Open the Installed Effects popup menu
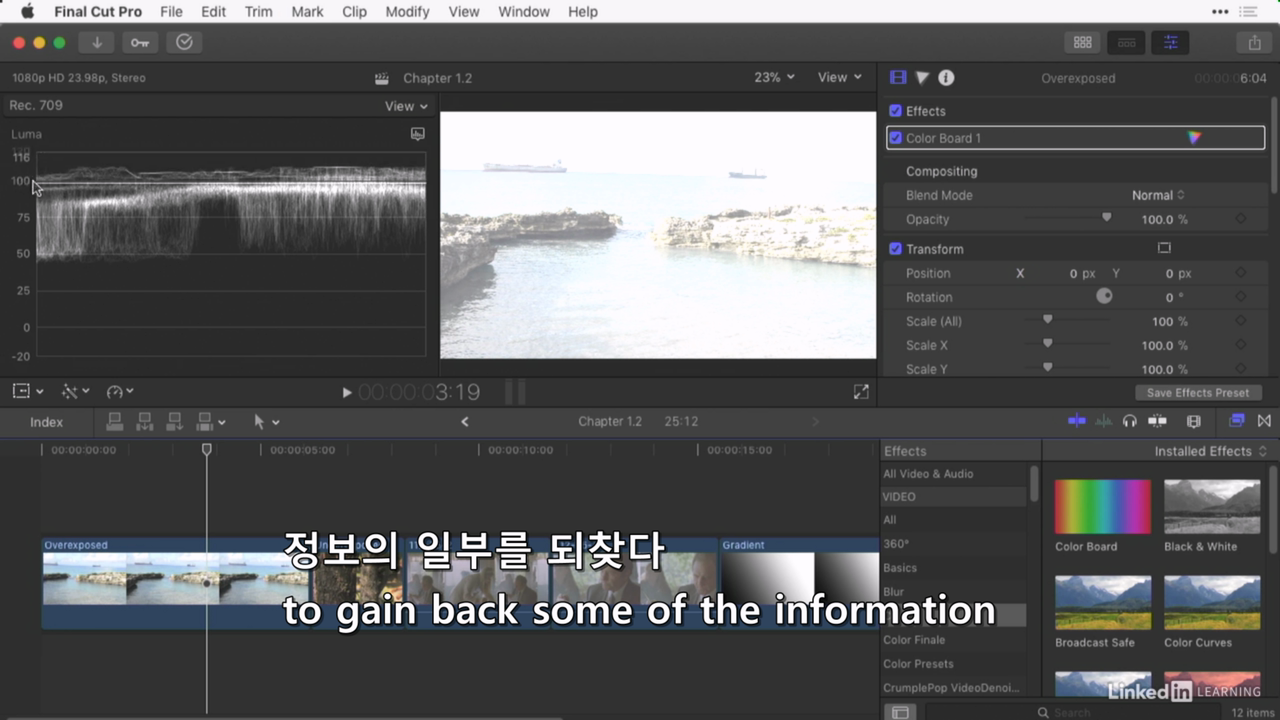The height and width of the screenshot is (720, 1280). (1210, 451)
